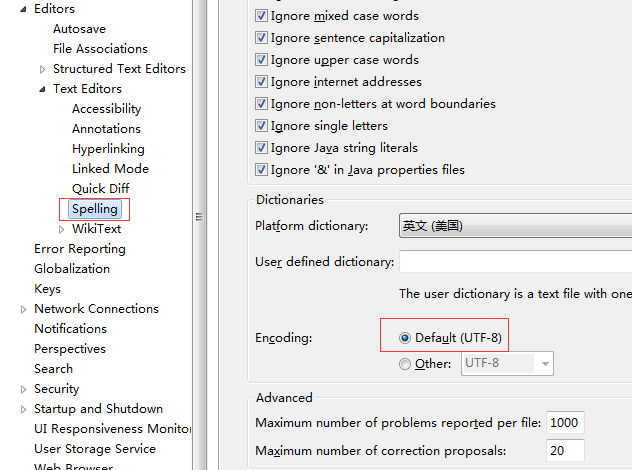Open Globalization preferences
This screenshot has width=632, height=470.
coord(72,269)
